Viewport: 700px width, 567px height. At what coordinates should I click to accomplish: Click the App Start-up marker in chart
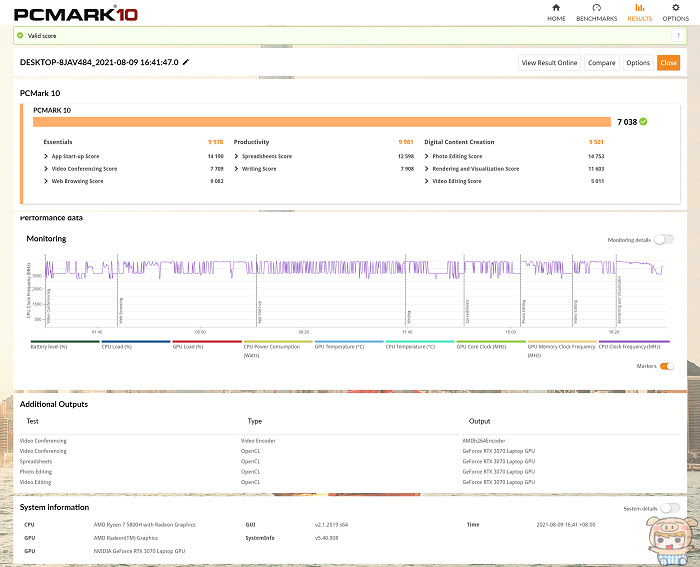pyautogui.click(x=260, y=312)
